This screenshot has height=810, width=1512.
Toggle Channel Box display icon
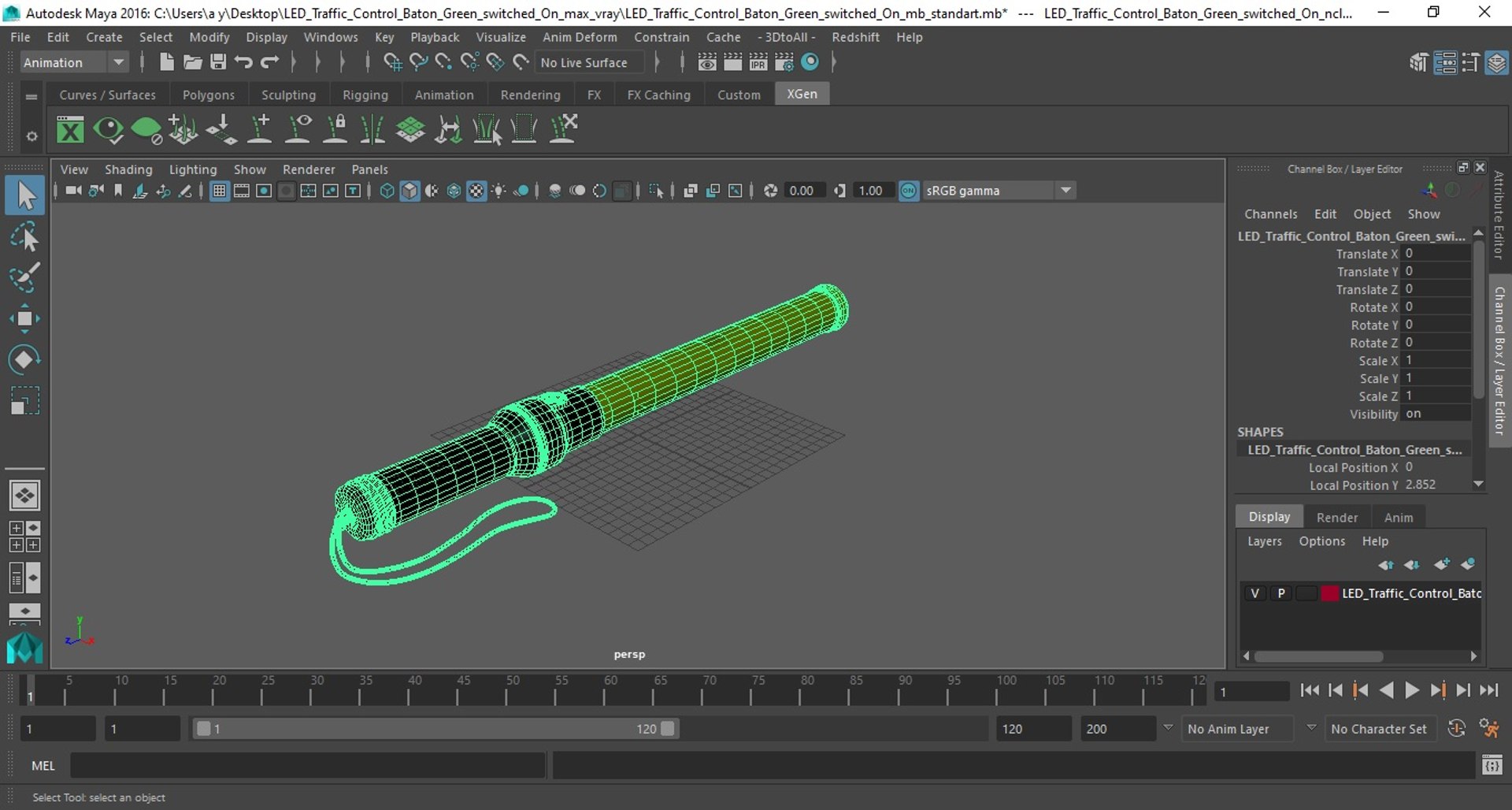coord(1495,63)
